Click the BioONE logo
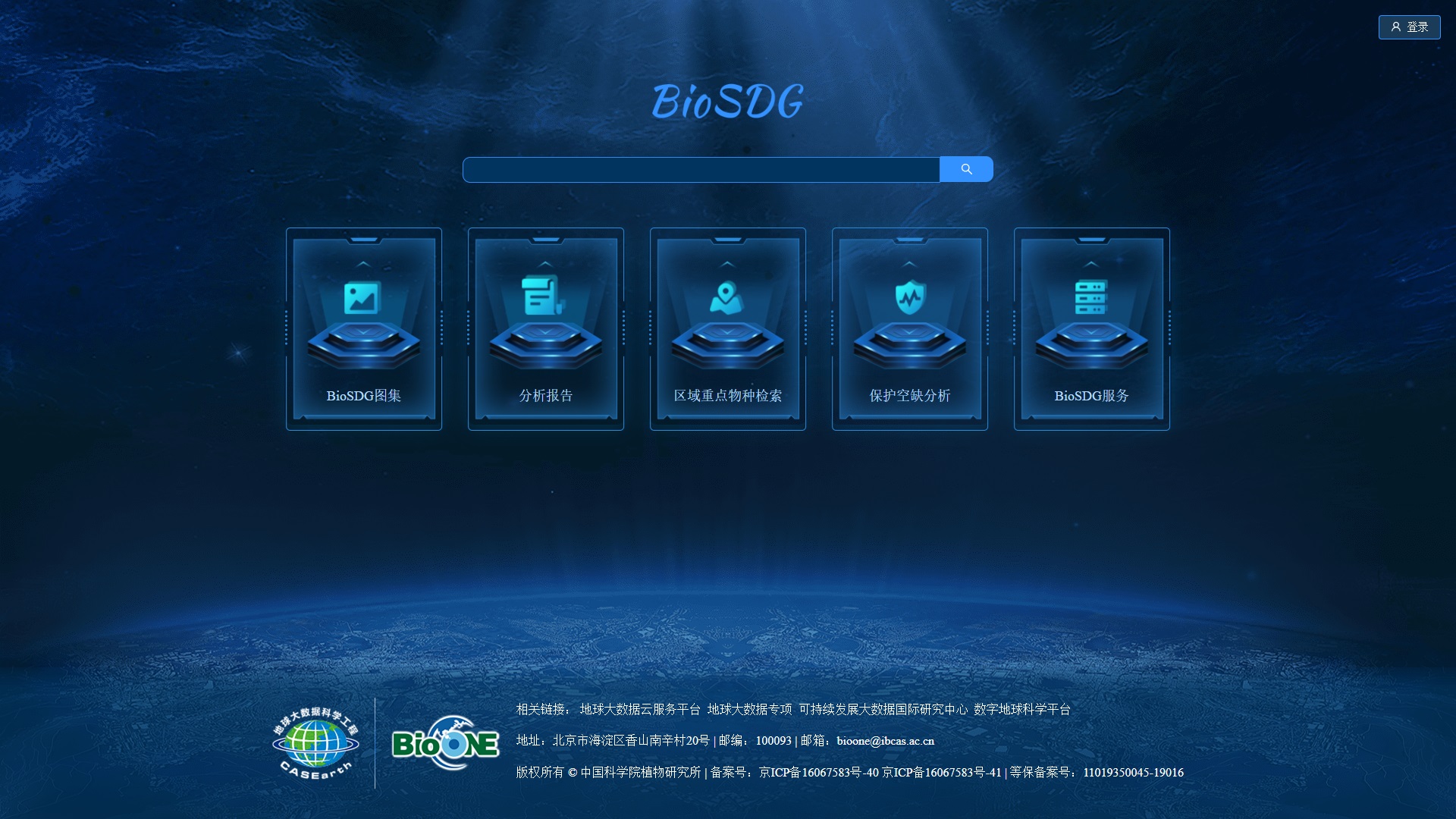This screenshot has width=1456, height=819. (446, 743)
